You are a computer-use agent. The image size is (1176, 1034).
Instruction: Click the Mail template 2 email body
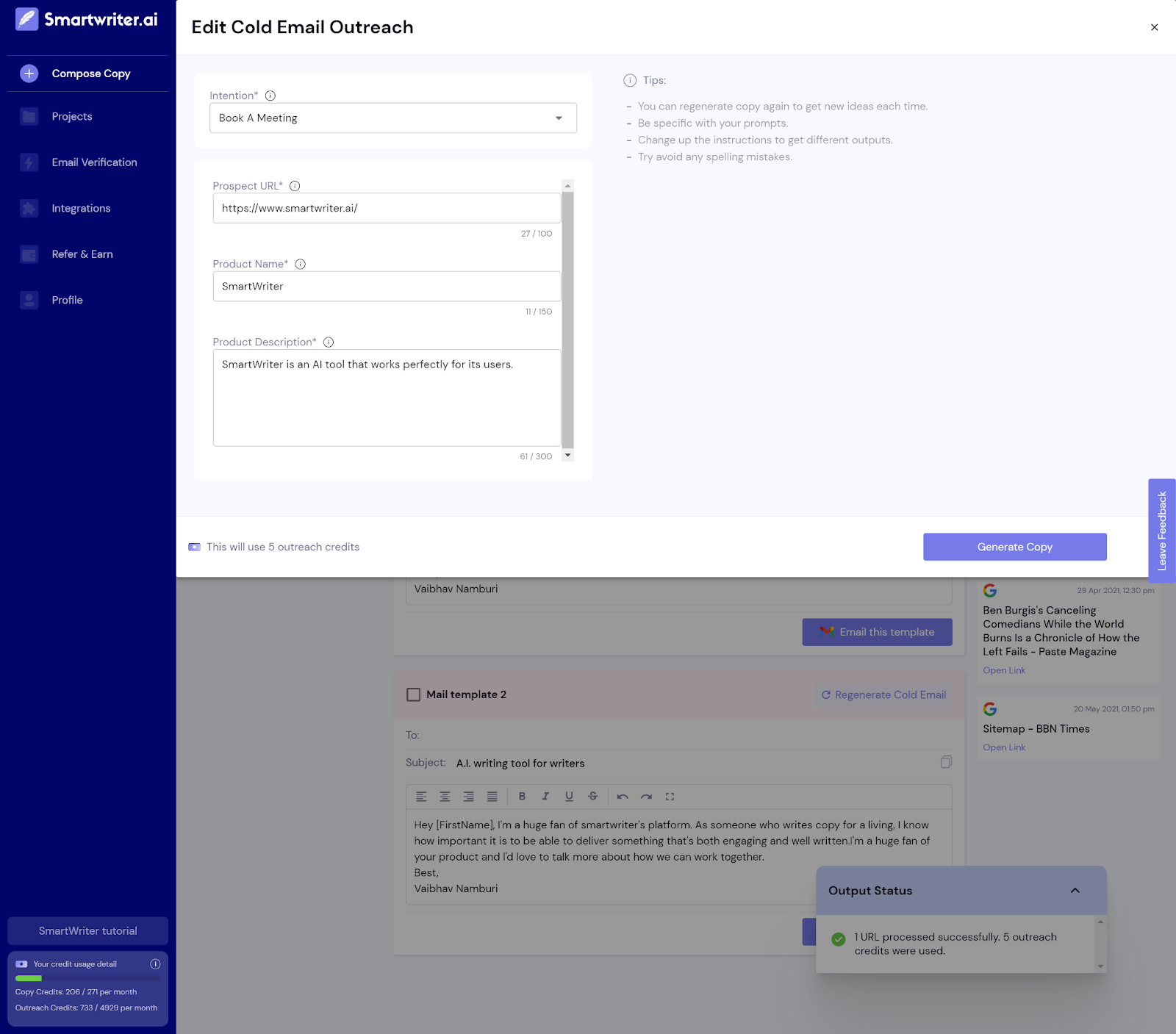click(x=679, y=857)
